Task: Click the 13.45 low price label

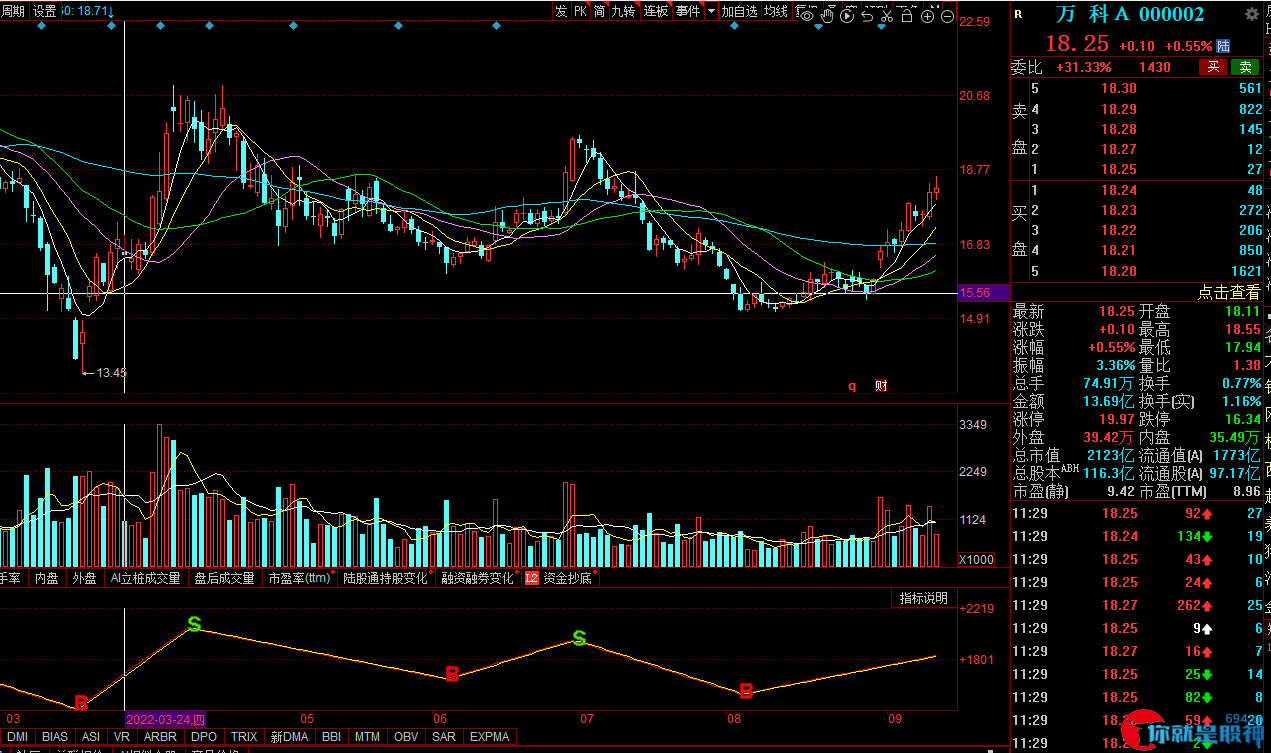Action: [x=111, y=372]
